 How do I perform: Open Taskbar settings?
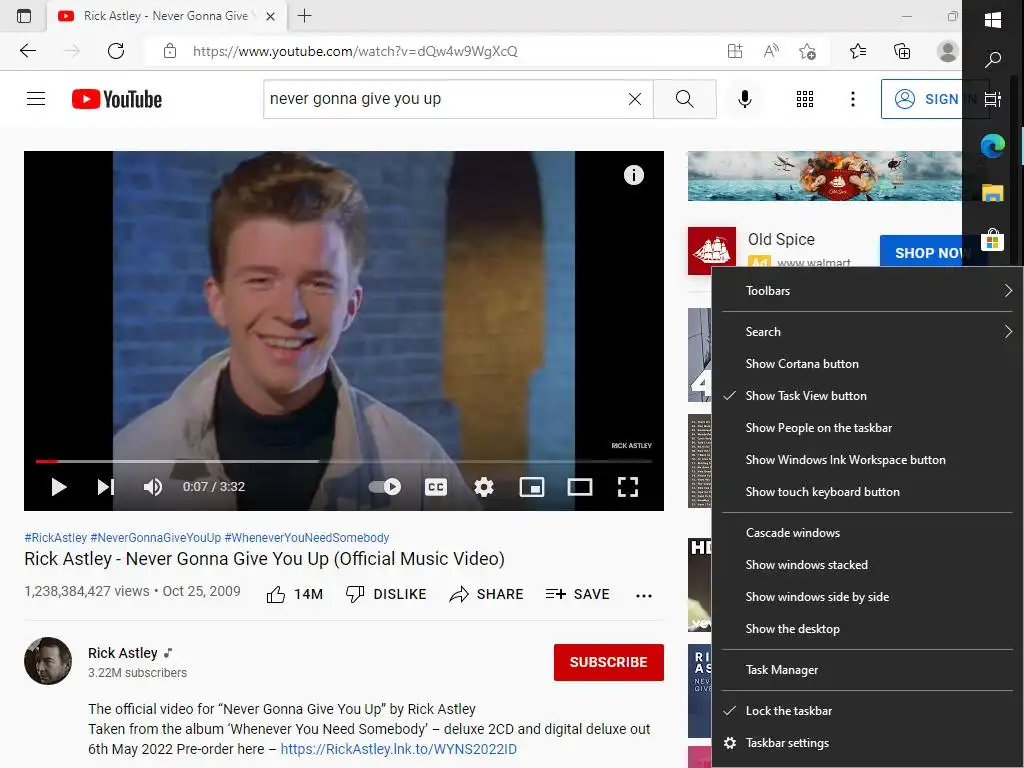[x=868, y=743]
